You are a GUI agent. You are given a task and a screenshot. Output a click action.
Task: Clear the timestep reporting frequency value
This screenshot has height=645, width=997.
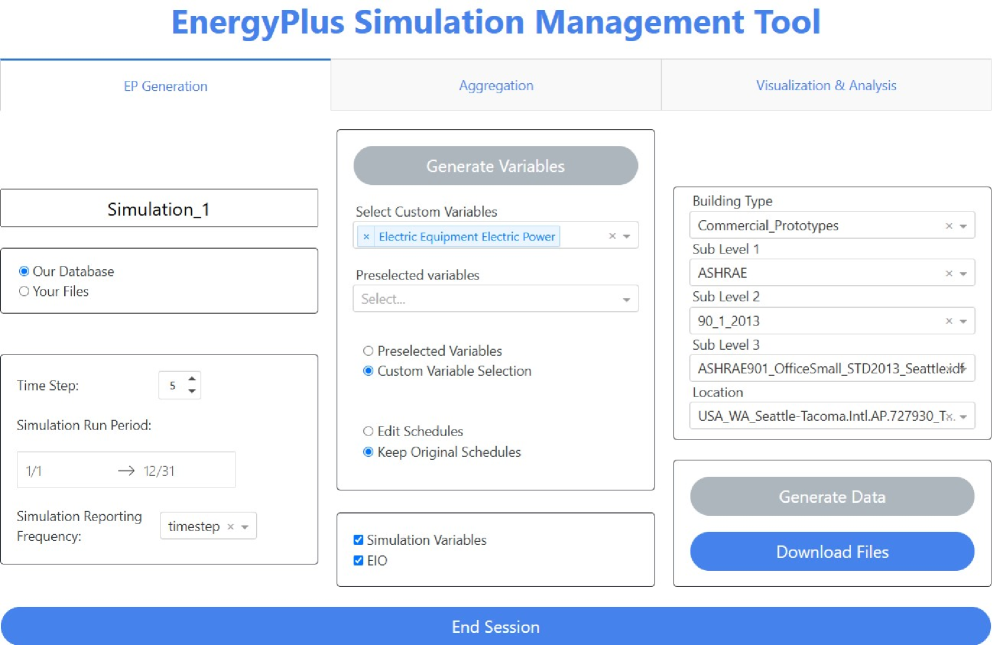point(231,527)
